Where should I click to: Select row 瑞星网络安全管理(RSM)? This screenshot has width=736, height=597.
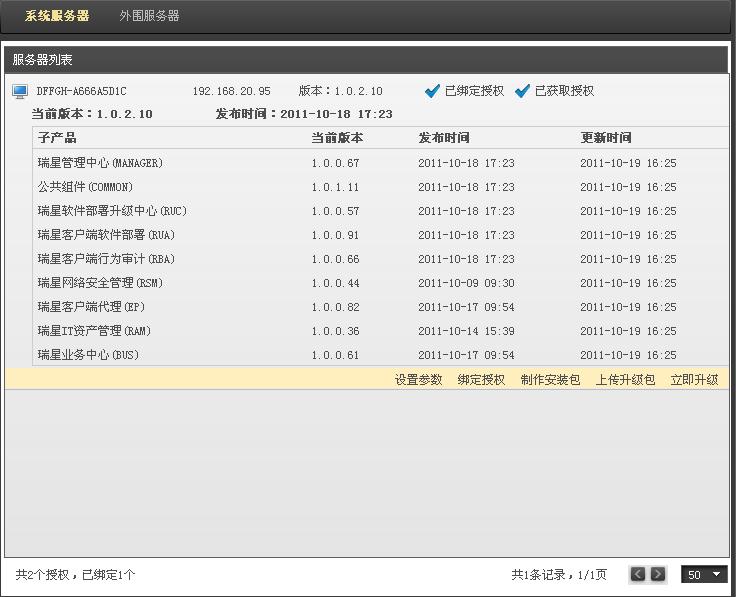[380, 283]
